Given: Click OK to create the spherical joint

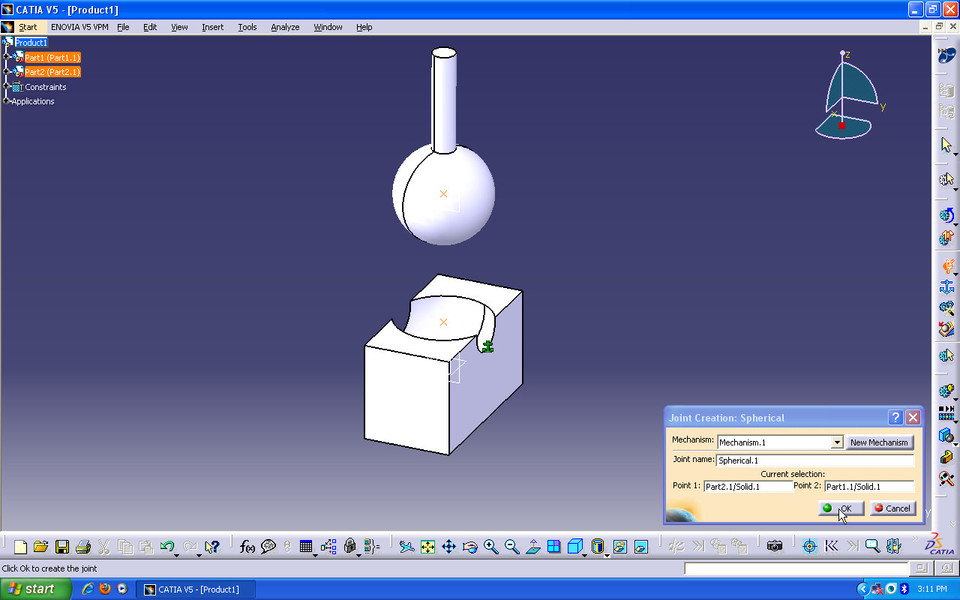Looking at the screenshot, I should click(840, 508).
